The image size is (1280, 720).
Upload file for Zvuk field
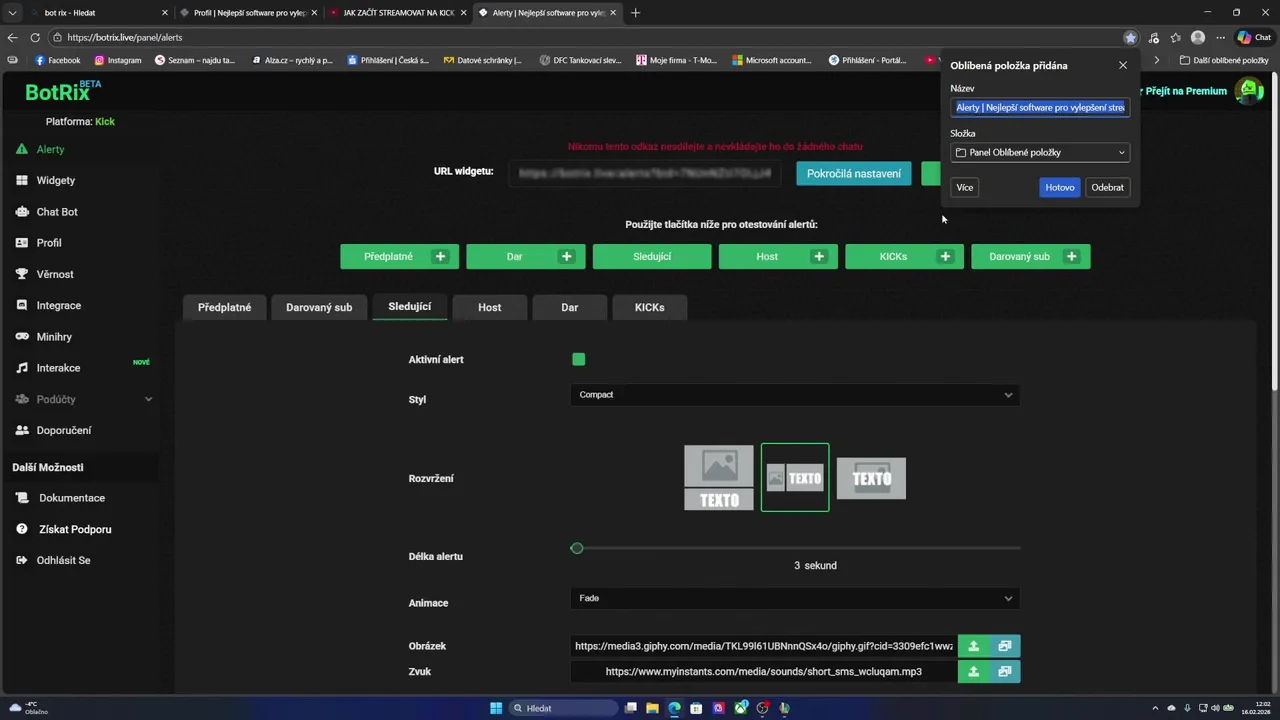click(973, 672)
